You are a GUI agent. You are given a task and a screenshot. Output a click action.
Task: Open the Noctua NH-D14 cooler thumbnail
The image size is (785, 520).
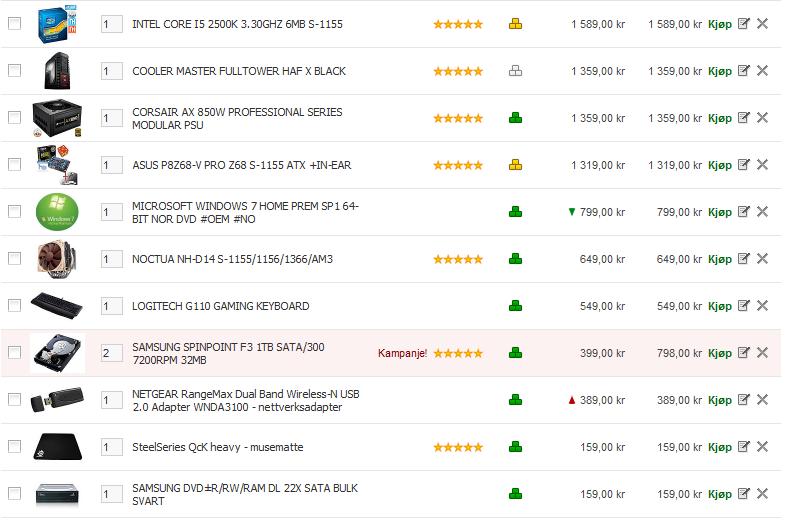tap(57, 259)
